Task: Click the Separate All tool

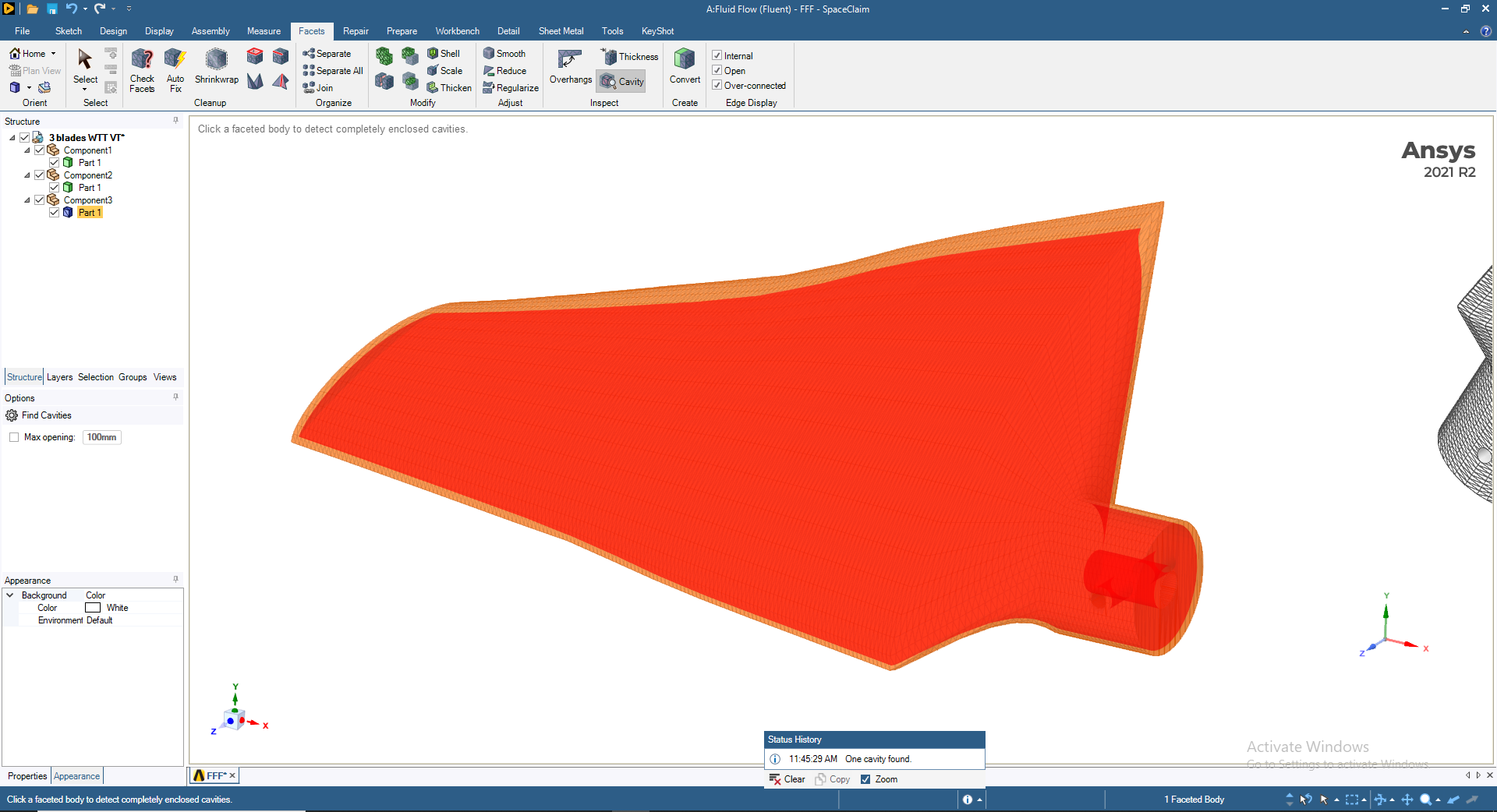Action: point(333,71)
